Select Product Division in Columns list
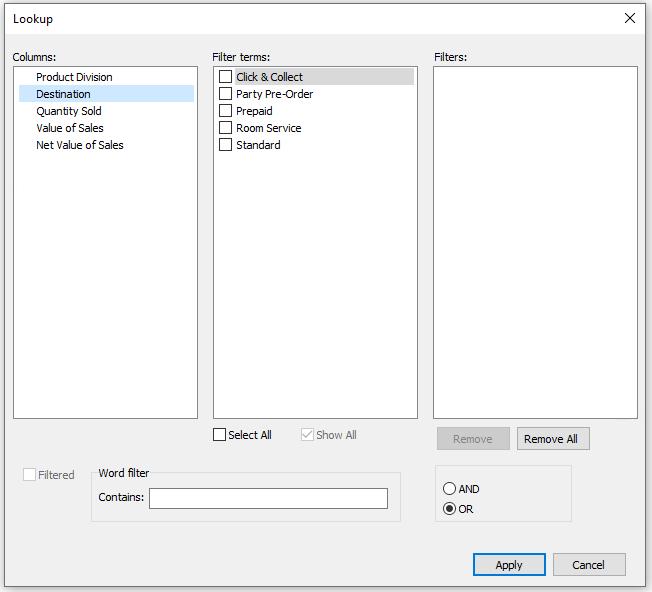Screen dimensions: 652x592 [74, 77]
